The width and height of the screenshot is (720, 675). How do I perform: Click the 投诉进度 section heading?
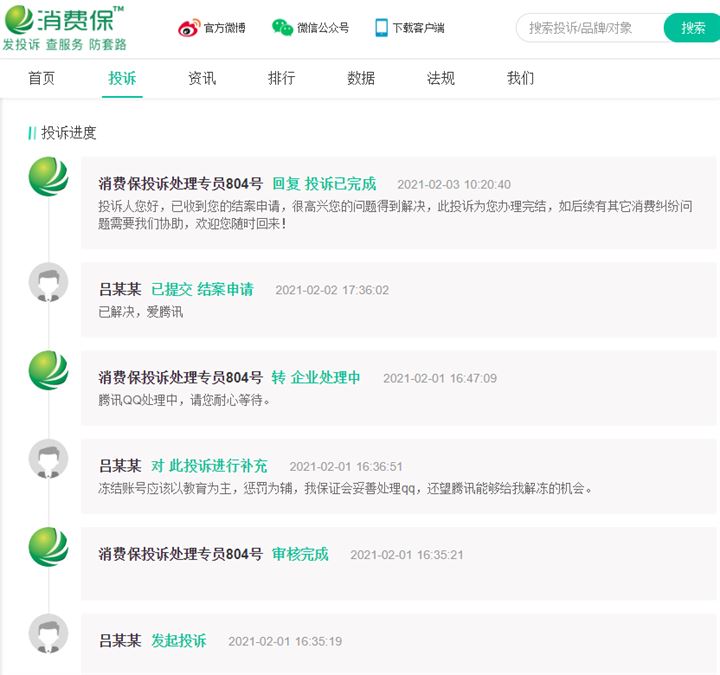pos(68,133)
